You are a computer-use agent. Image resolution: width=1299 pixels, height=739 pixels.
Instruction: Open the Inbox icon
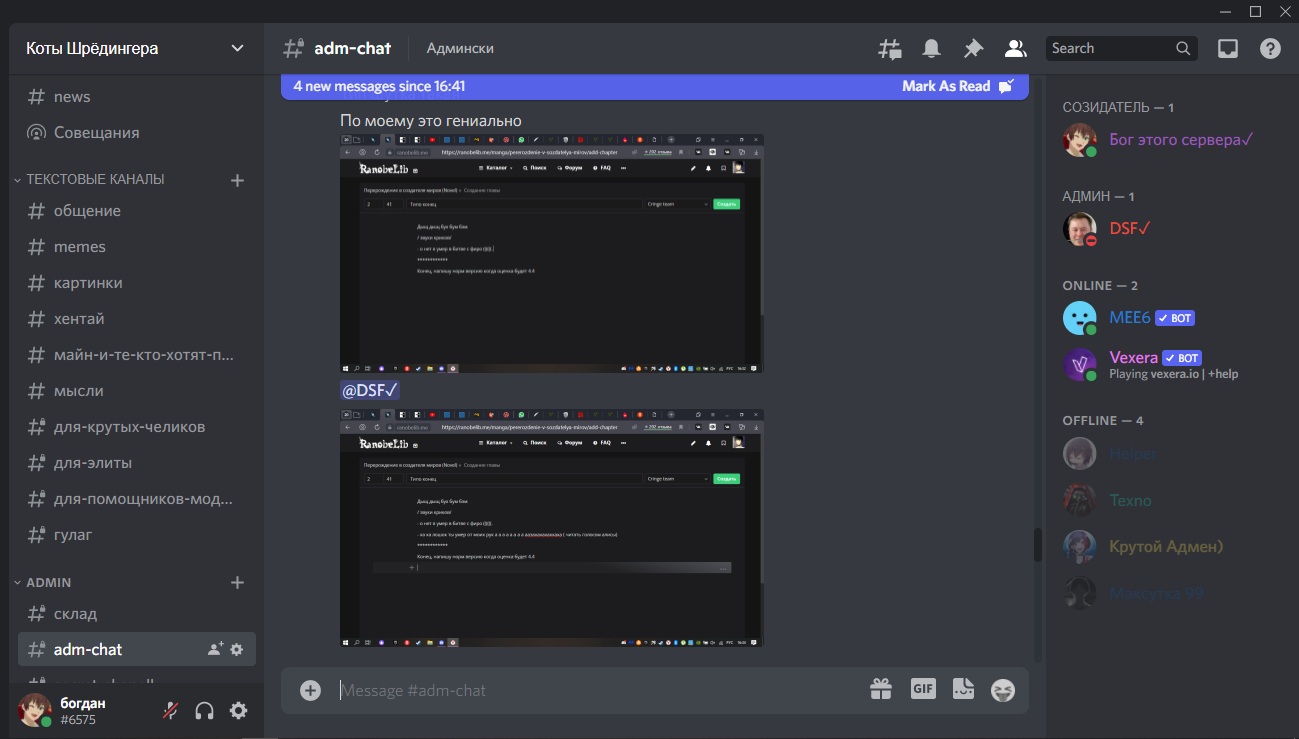coord(1228,48)
